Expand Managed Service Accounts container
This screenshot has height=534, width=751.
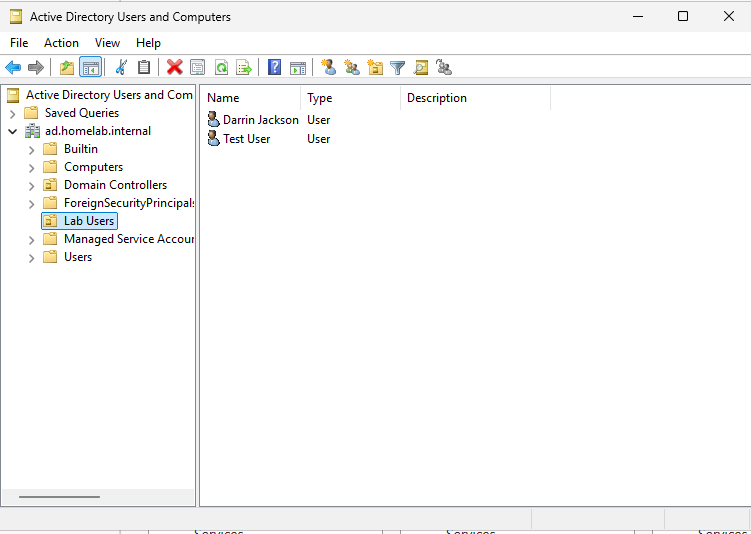coord(32,240)
